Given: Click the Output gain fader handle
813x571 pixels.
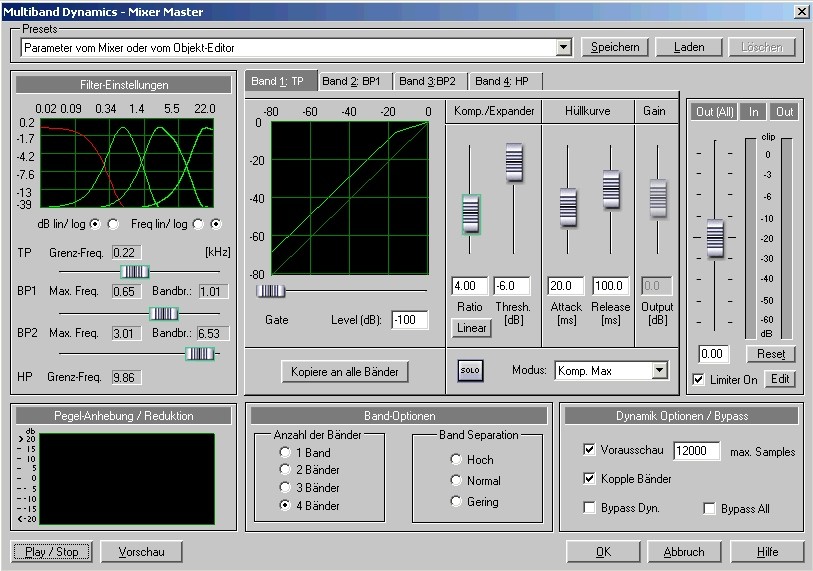Looking at the screenshot, I should pyautogui.click(x=658, y=199).
